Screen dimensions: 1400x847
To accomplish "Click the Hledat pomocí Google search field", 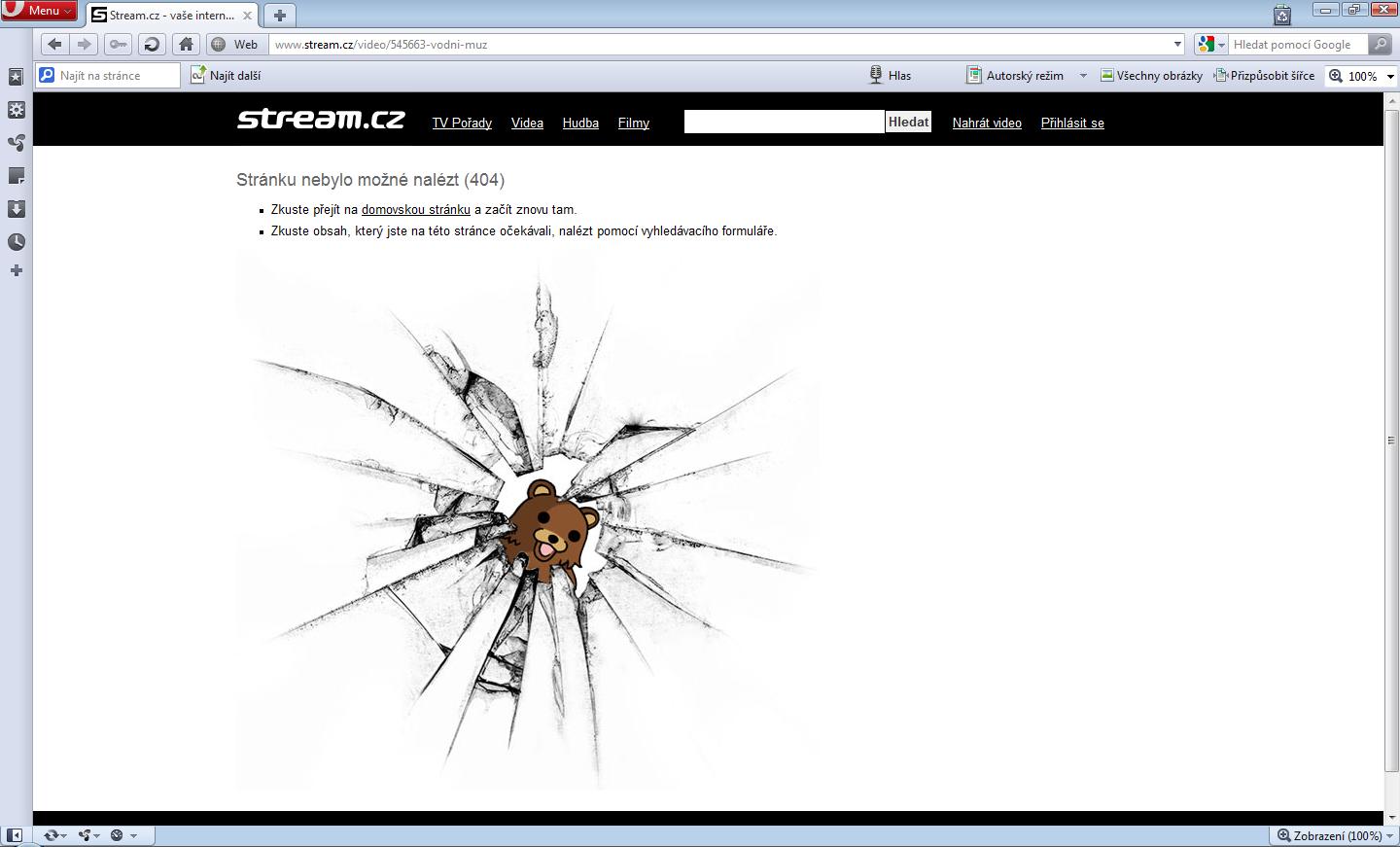I will click(1298, 44).
